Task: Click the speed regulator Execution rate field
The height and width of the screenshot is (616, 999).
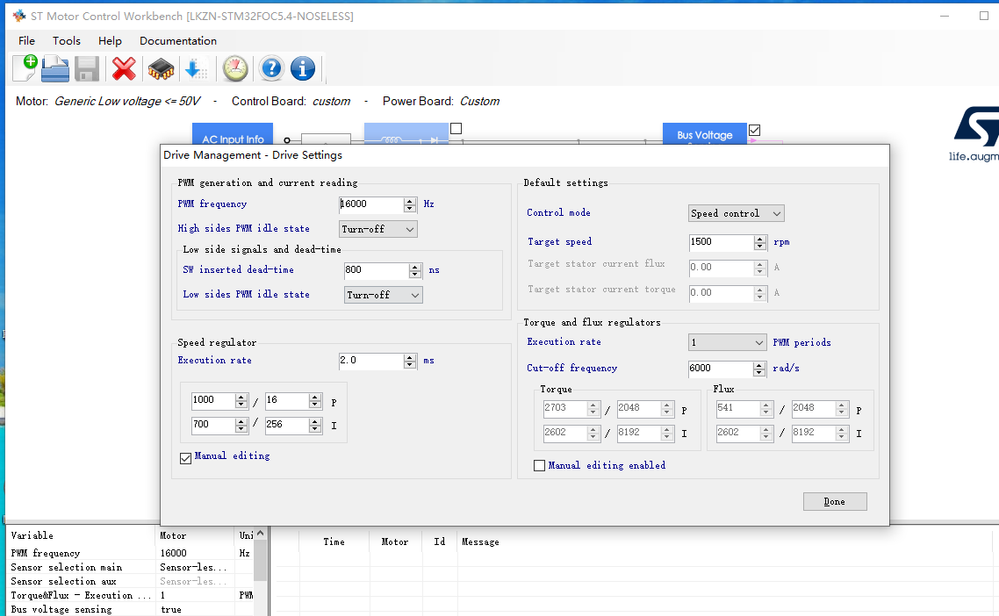Action: pyautogui.click(x=371, y=361)
